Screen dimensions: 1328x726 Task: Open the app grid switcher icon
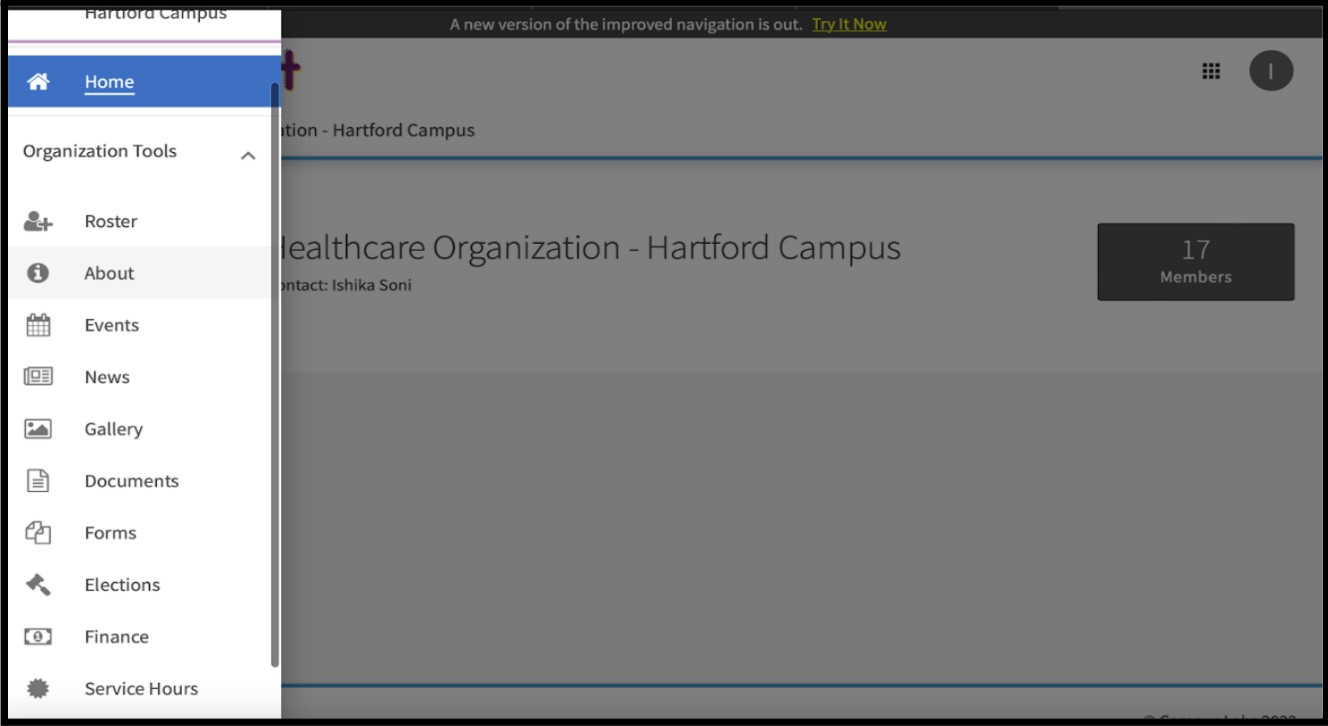pos(1211,71)
